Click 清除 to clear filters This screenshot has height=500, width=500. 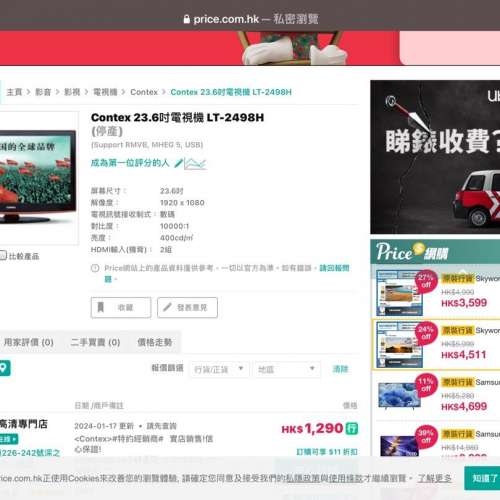click(340, 369)
